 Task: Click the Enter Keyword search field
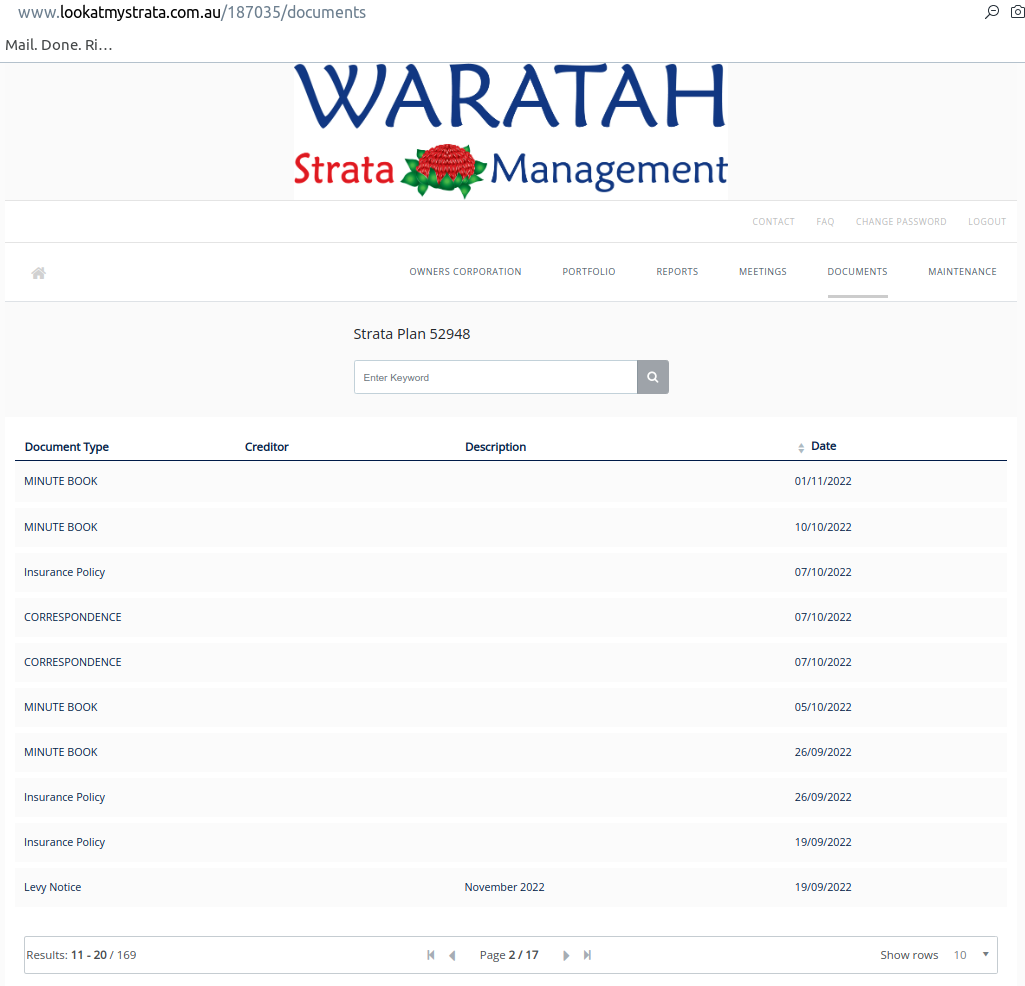pyautogui.click(x=495, y=377)
